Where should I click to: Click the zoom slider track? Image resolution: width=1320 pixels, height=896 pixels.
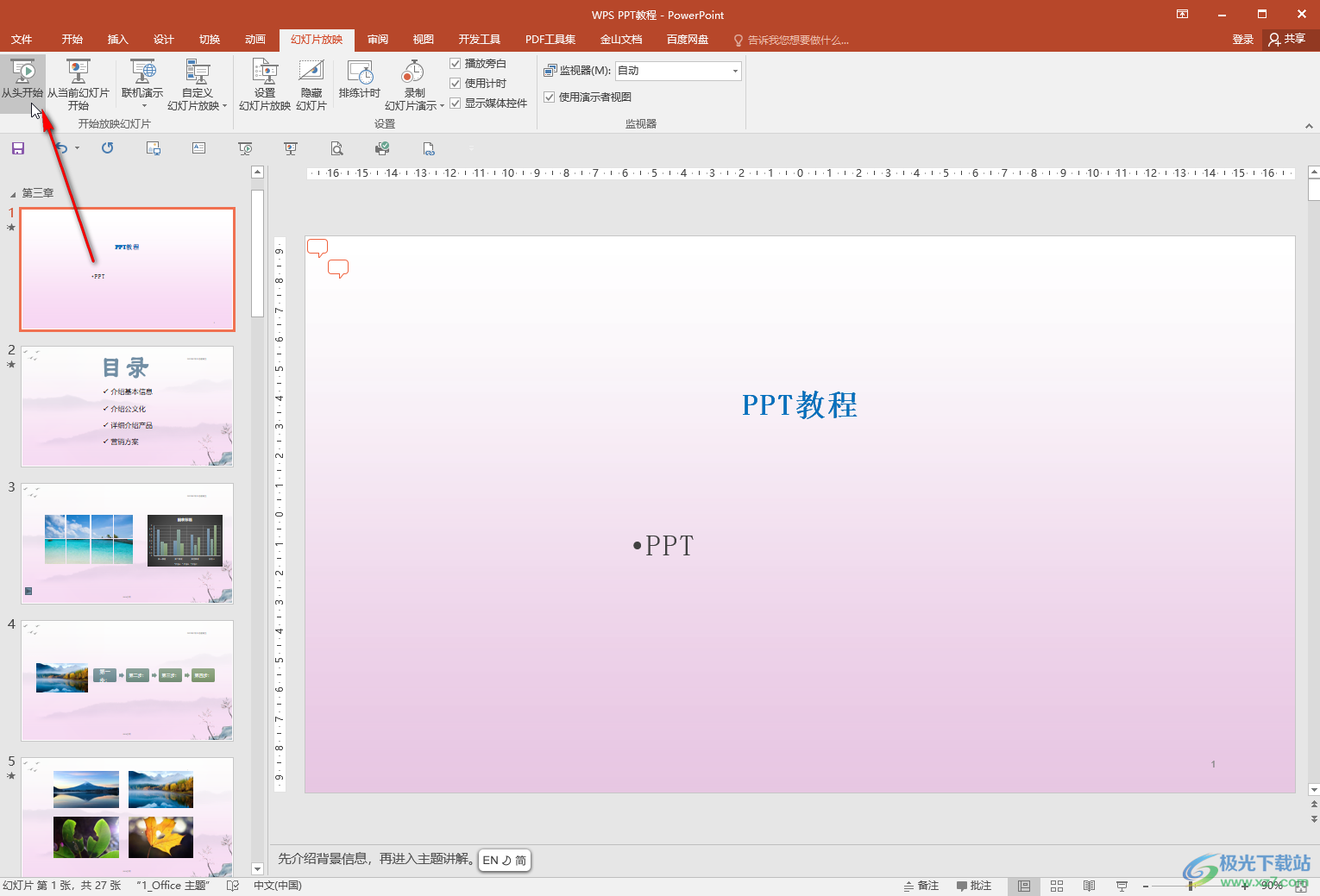pyautogui.click(x=1195, y=886)
